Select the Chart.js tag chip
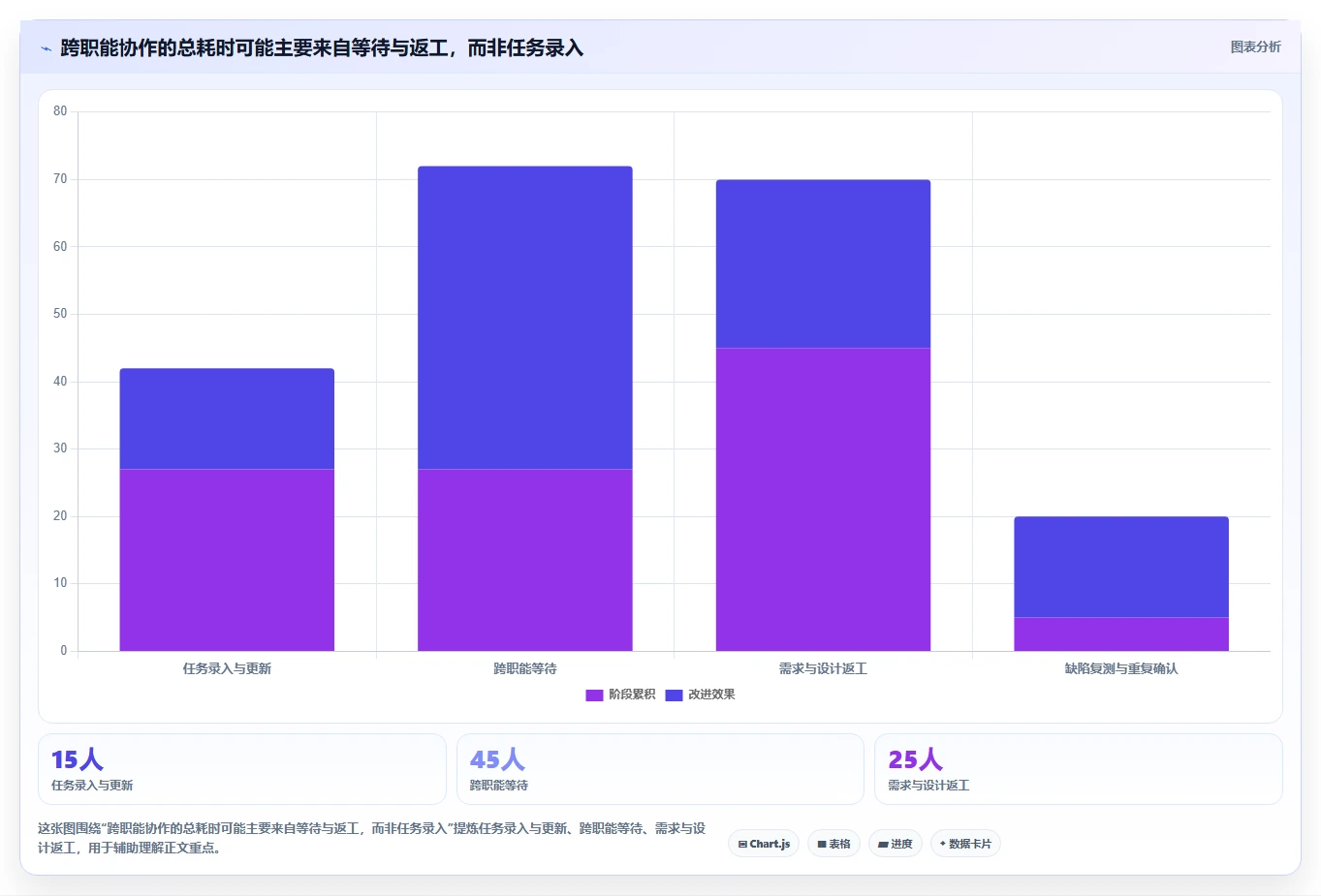Viewport: 1321px width, 896px height. click(764, 844)
